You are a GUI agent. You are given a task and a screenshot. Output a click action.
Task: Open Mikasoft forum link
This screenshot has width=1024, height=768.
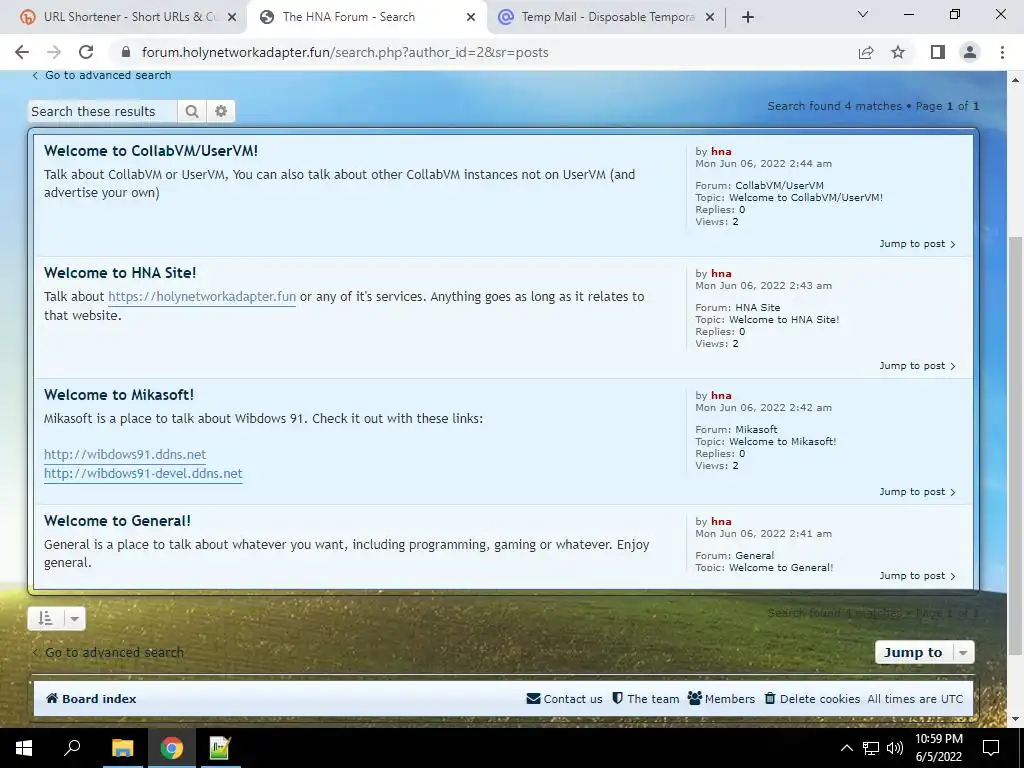[756, 430]
